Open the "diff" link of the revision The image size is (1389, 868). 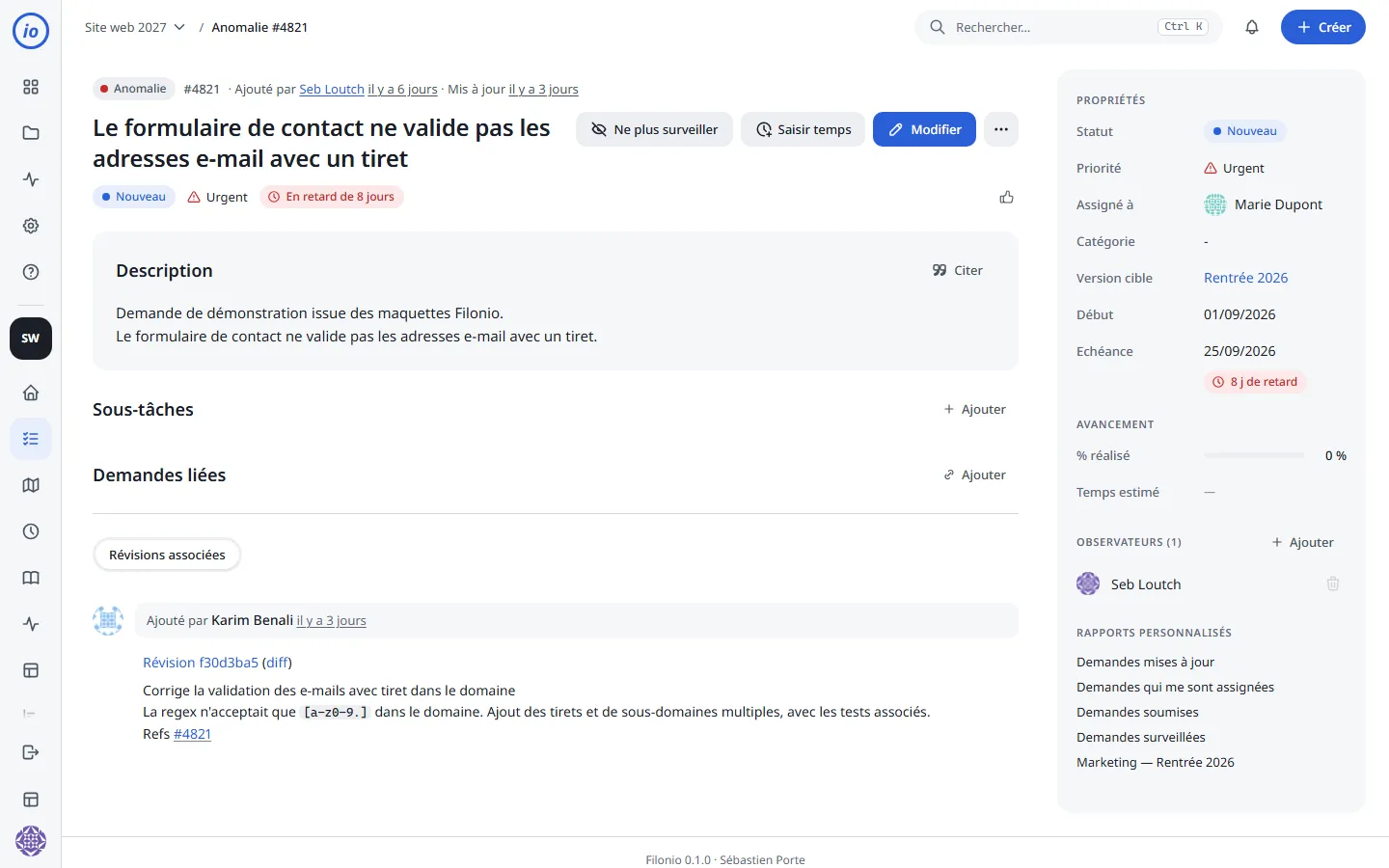[x=277, y=663]
